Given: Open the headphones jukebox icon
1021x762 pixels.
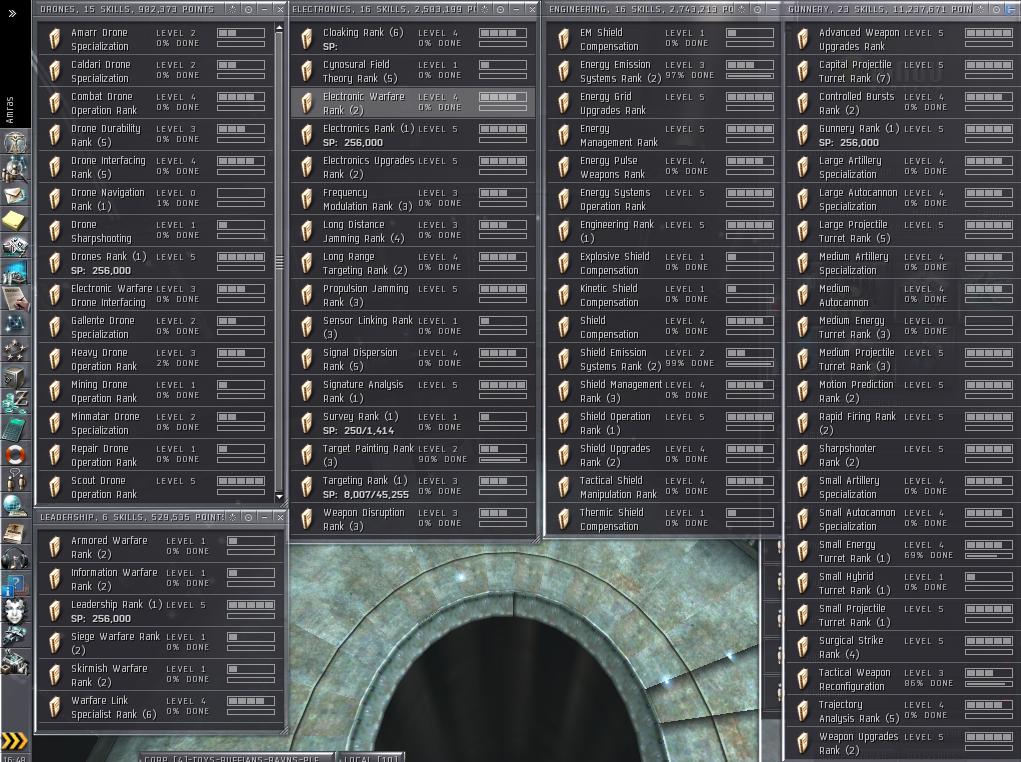Looking at the screenshot, I should [x=15, y=559].
